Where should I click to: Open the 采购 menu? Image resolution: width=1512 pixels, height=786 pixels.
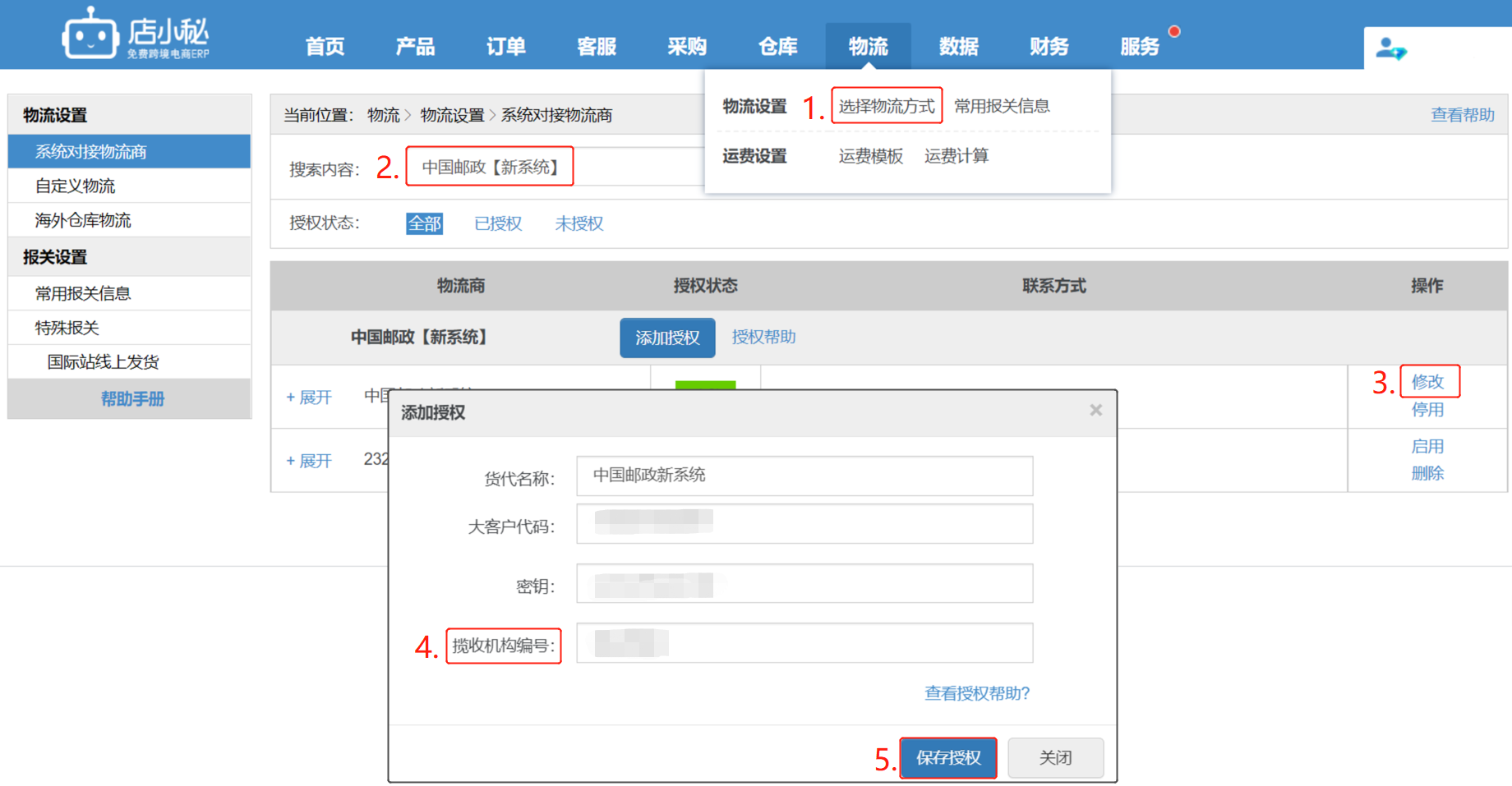pyautogui.click(x=687, y=47)
